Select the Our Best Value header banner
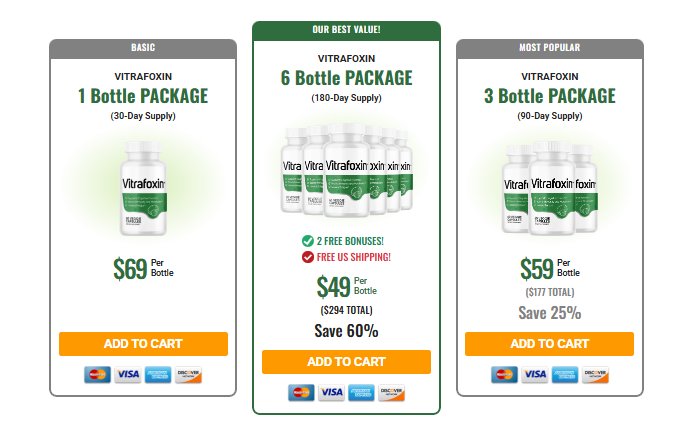 pyautogui.click(x=346, y=30)
